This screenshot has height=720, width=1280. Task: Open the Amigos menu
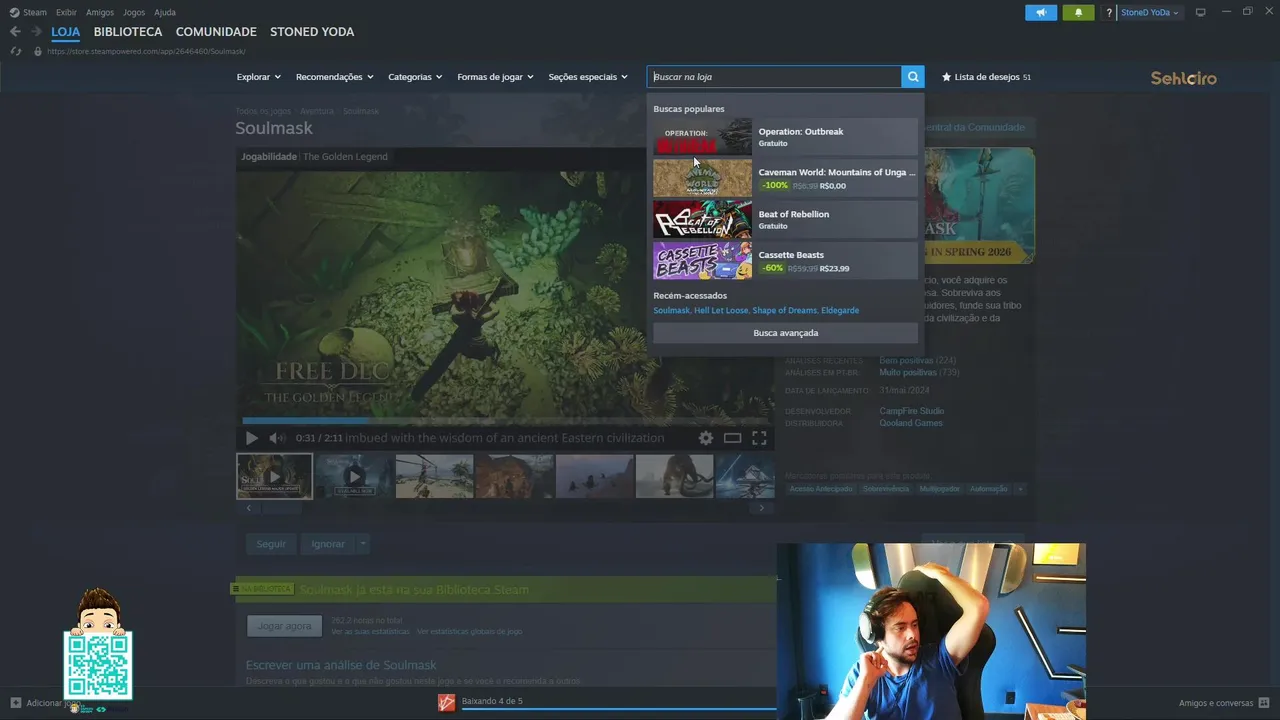point(100,12)
